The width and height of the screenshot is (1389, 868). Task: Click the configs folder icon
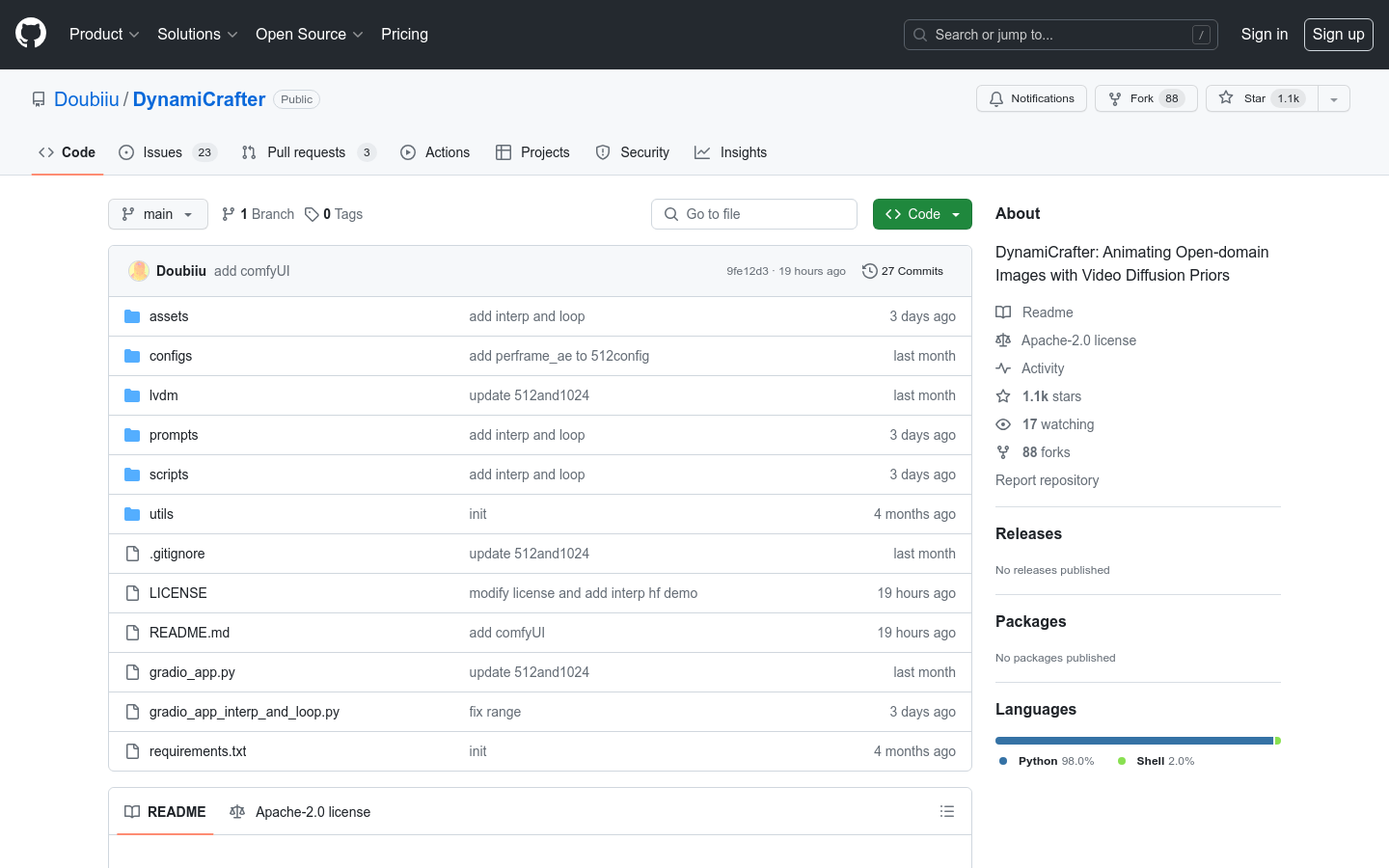(x=132, y=356)
